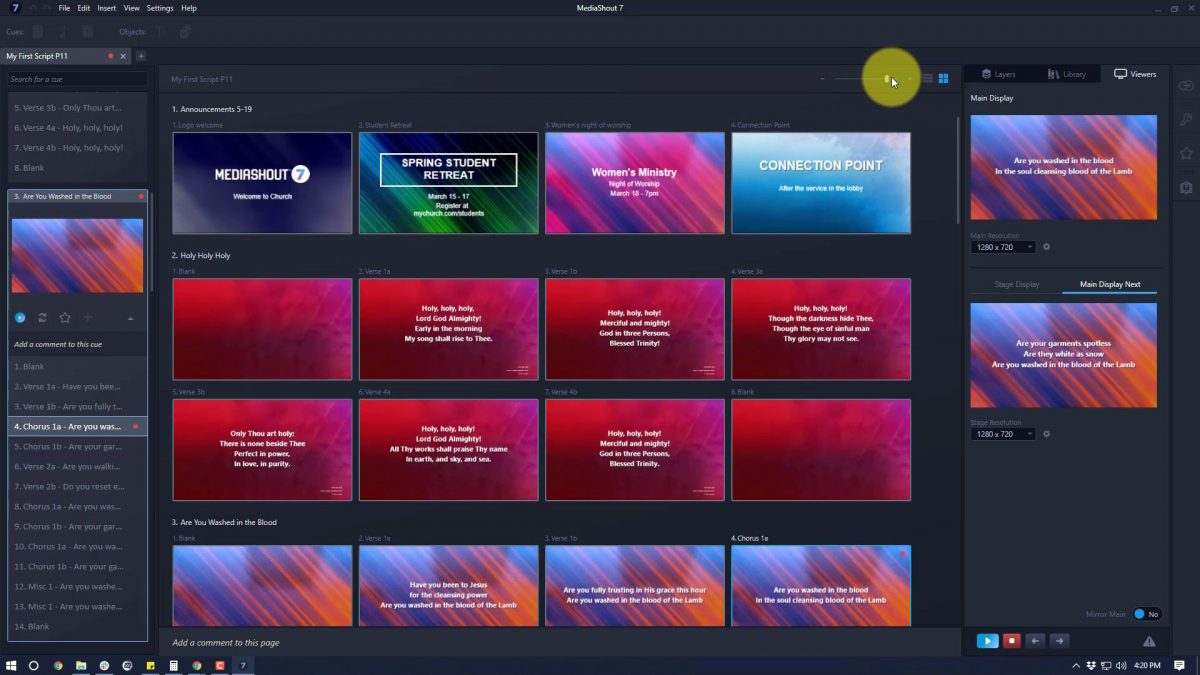The width and height of the screenshot is (1200, 675).
Task: Switch to grid view in the script toolbar
Action: click(x=943, y=78)
